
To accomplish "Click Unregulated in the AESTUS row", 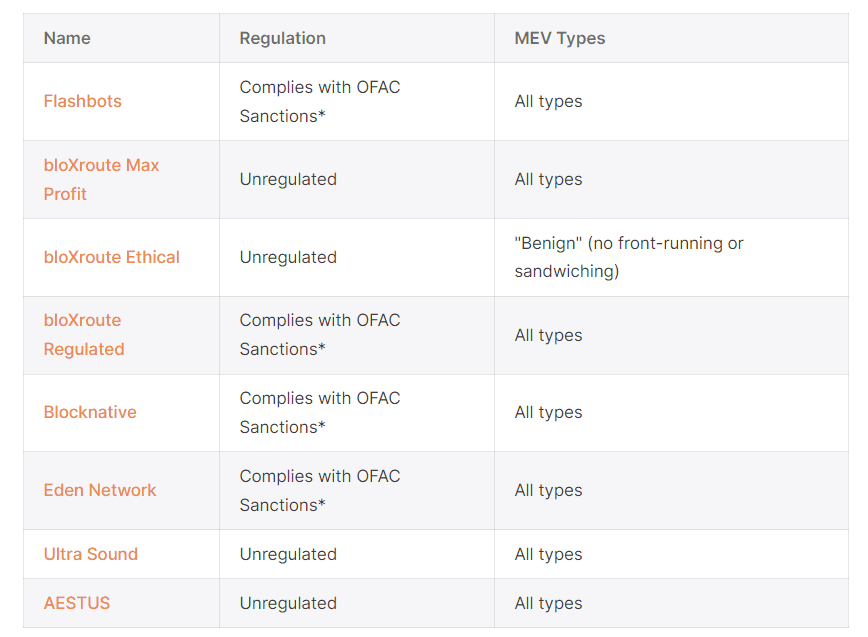I will click(x=288, y=603).
